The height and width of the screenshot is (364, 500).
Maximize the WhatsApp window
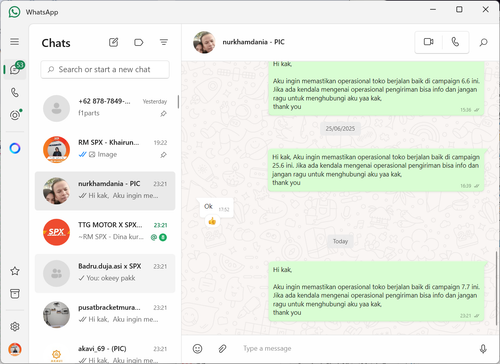click(459, 9)
